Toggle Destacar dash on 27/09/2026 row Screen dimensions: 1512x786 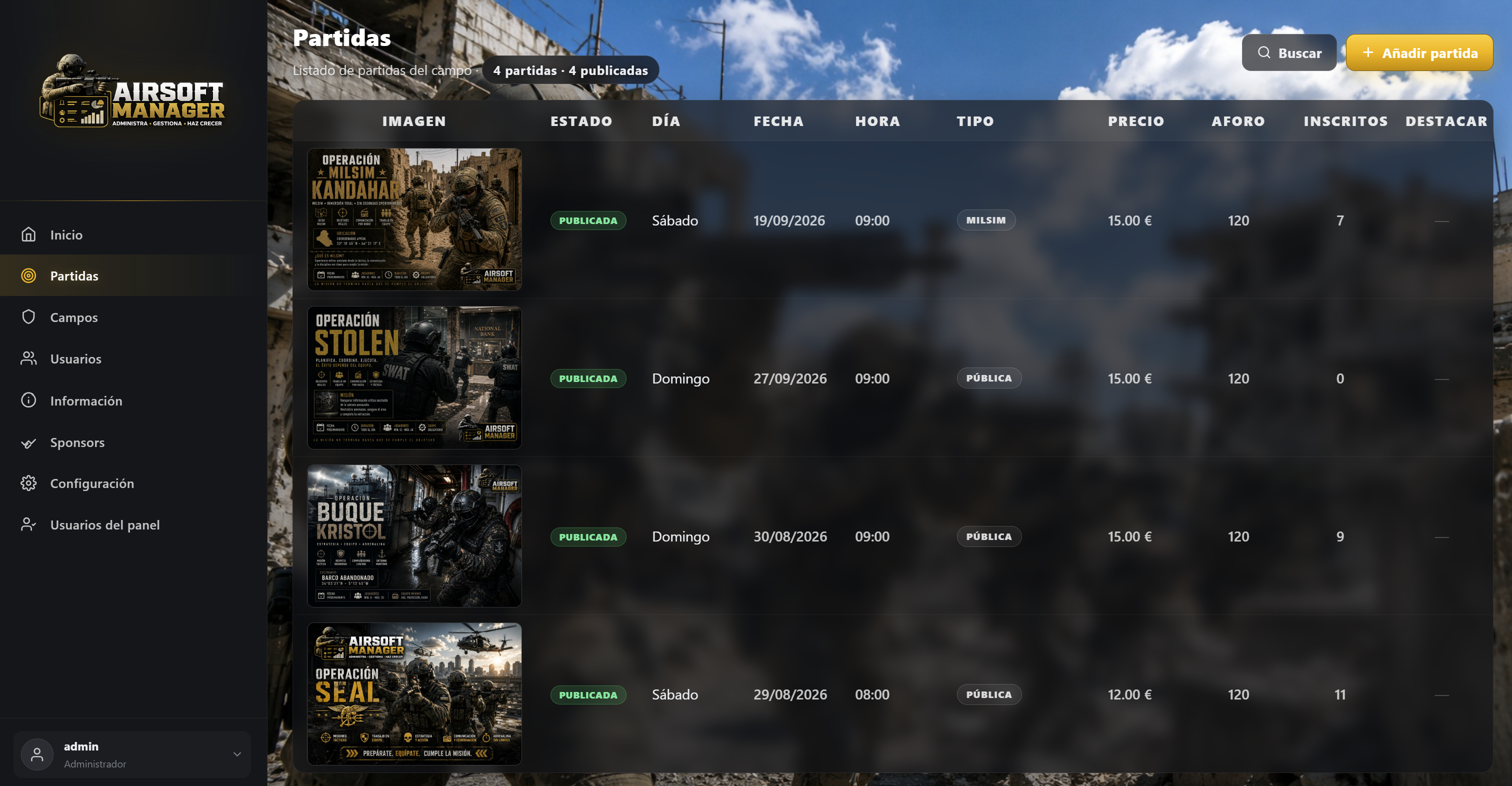pyautogui.click(x=1441, y=379)
